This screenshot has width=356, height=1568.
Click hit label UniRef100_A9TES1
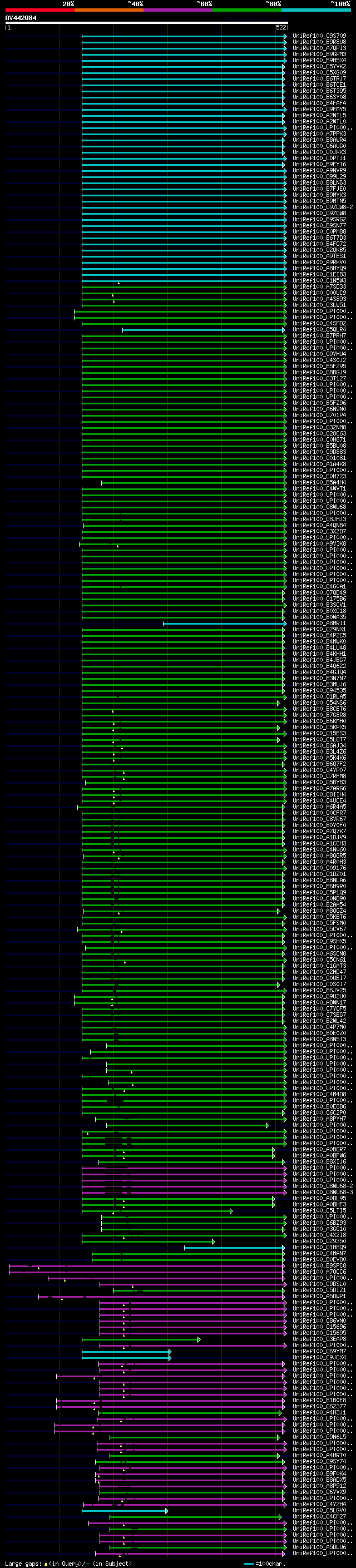pos(319,256)
